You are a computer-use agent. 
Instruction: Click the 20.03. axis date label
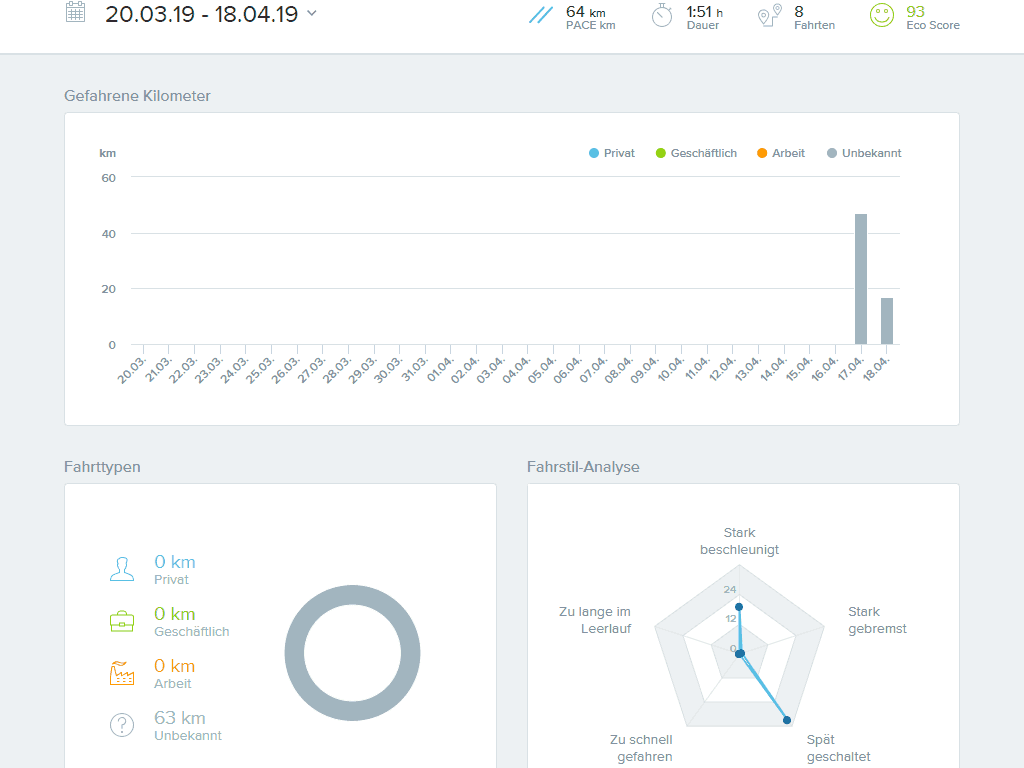click(132, 370)
